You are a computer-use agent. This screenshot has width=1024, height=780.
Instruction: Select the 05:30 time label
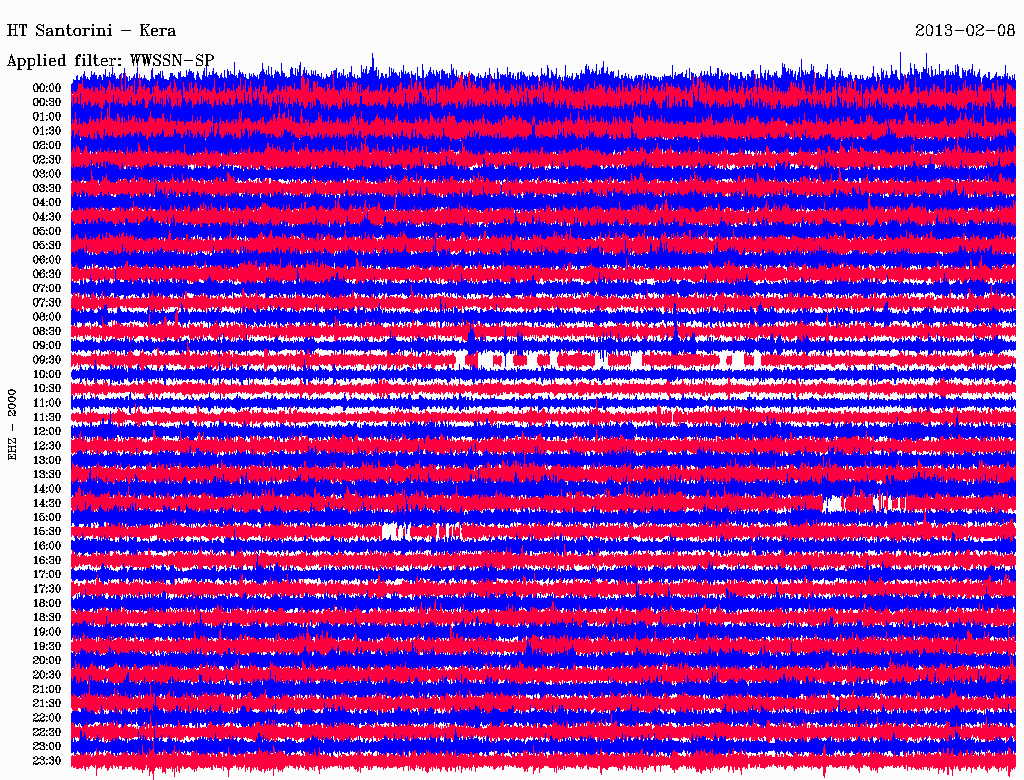coord(47,246)
